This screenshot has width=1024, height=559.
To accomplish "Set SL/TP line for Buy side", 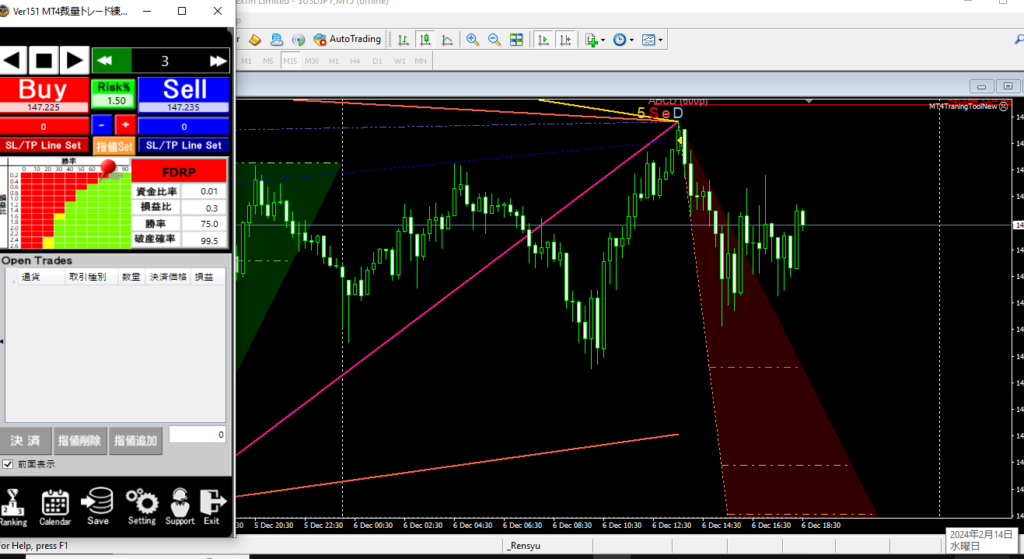I will [44, 145].
